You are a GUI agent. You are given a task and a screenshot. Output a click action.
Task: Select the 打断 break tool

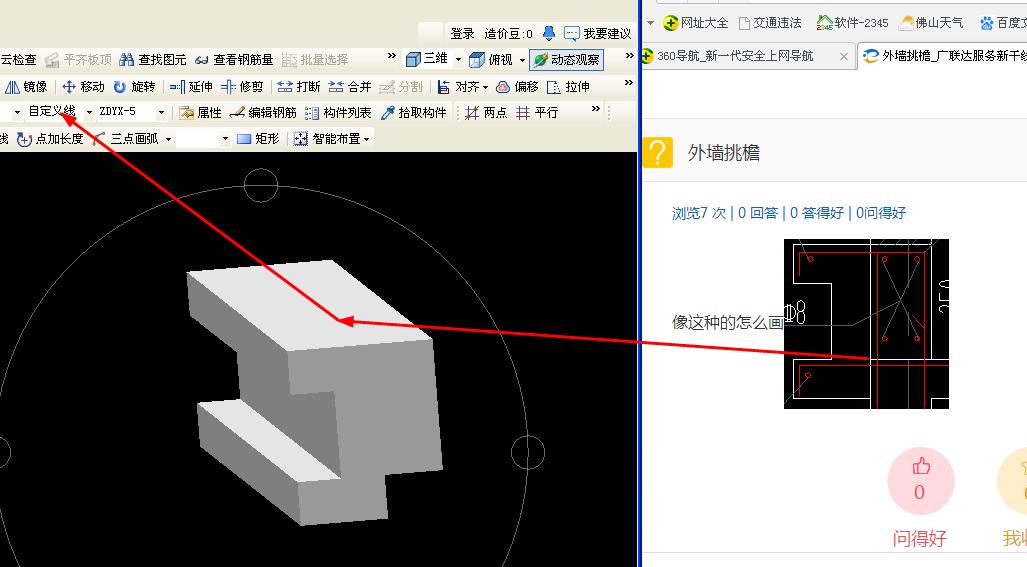click(299, 86)
